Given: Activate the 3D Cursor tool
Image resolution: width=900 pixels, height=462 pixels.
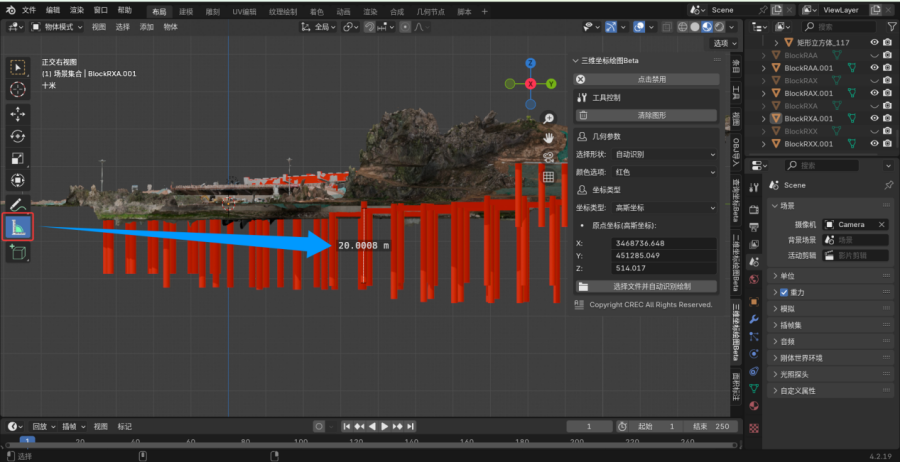Looking at the screenshot, I should [18, 89].
